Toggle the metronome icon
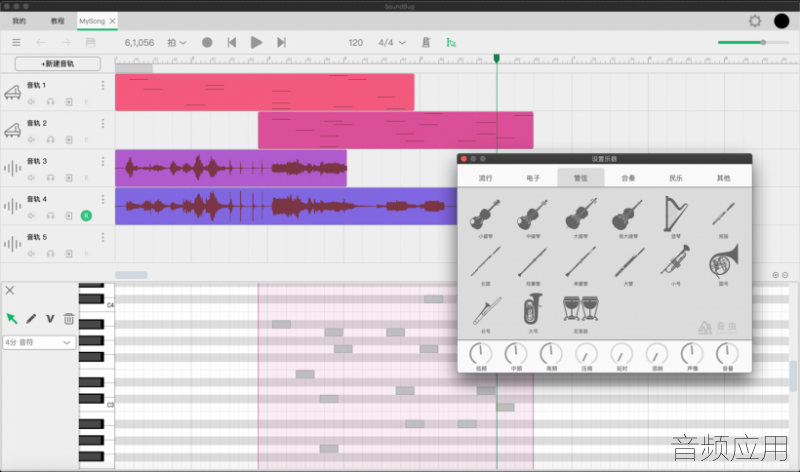 tap(426, 42)
